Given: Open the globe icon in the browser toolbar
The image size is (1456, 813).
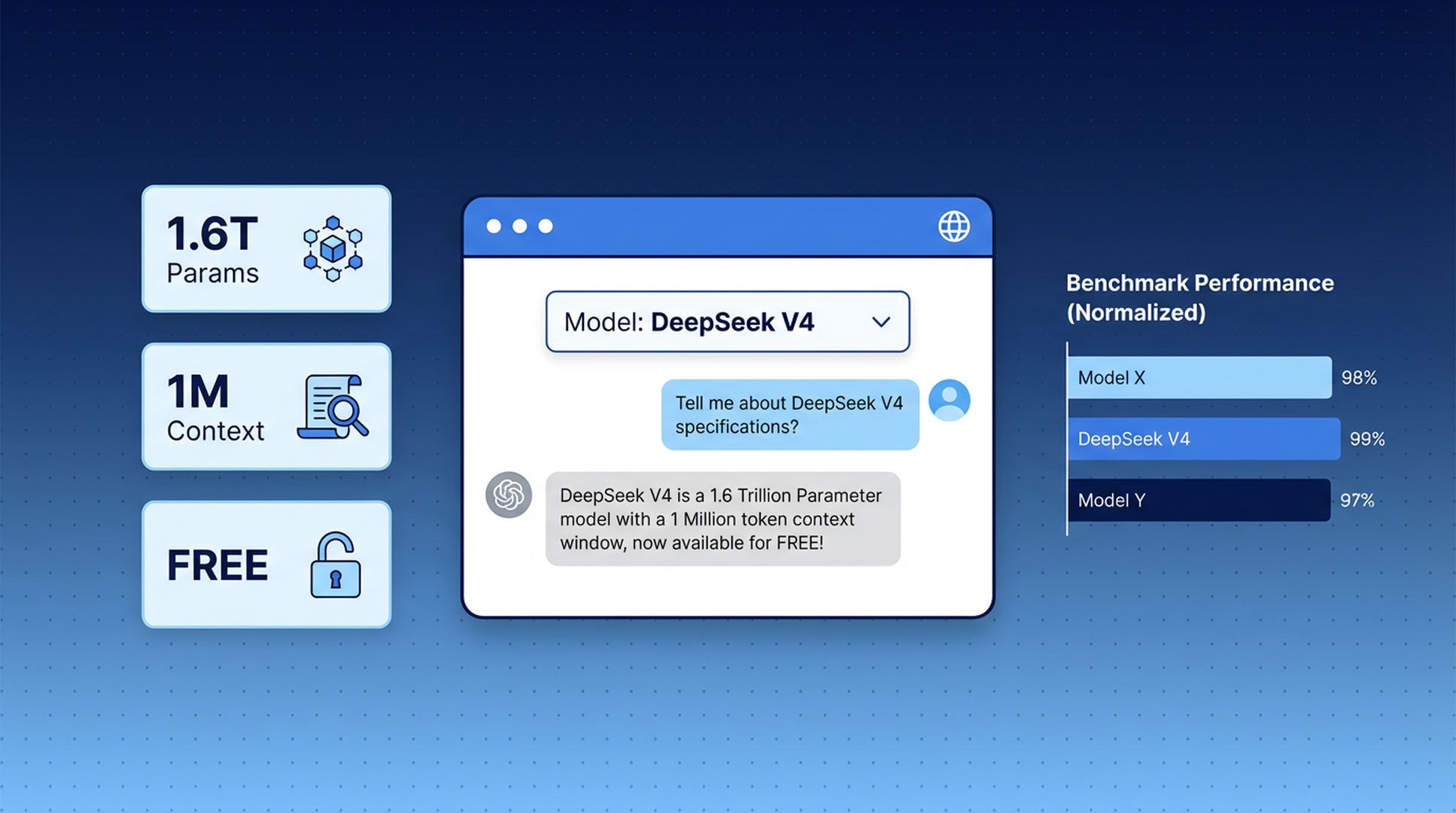Looking at the screenshot, I should 953,226.
